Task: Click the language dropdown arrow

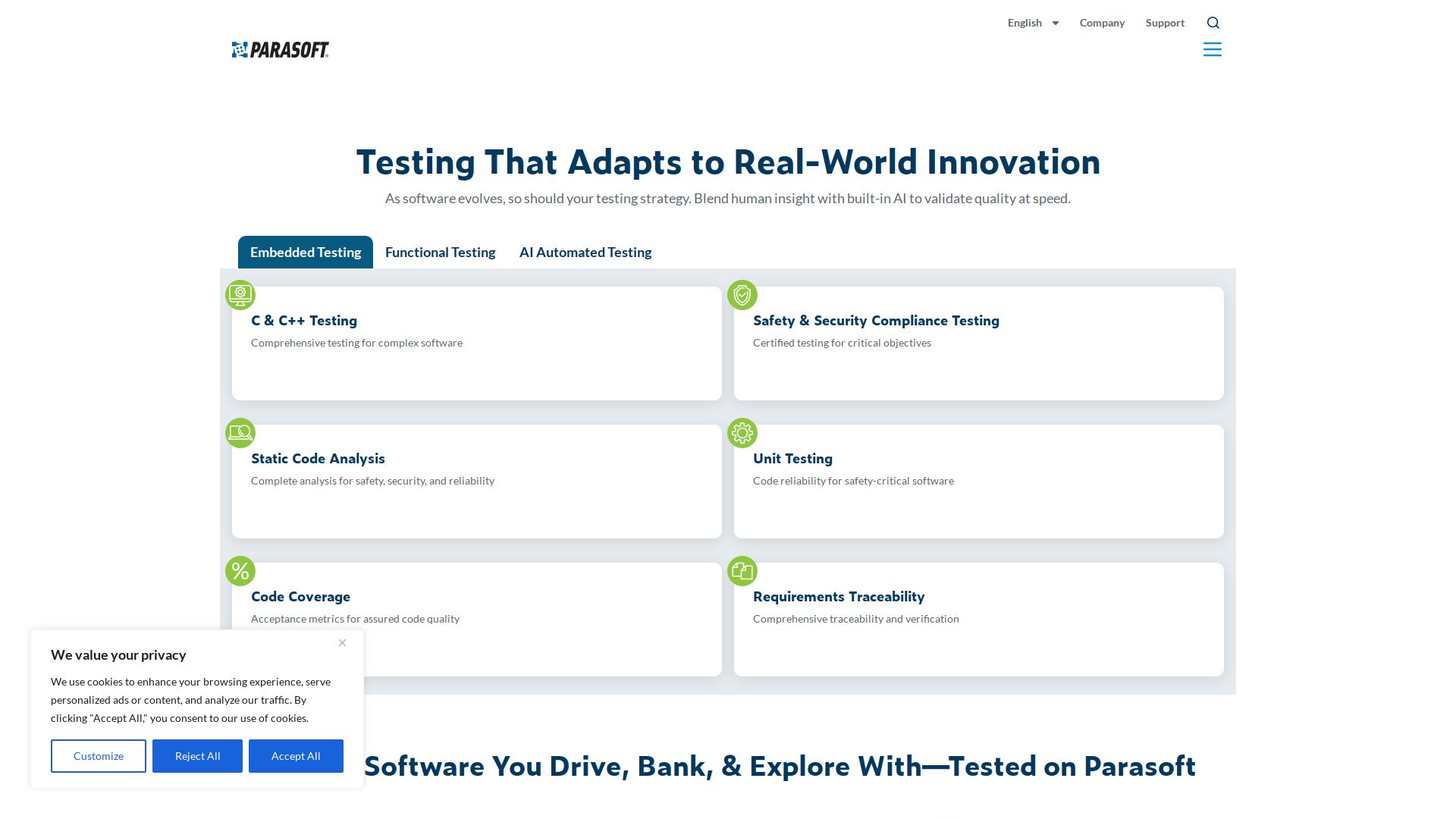Action: (1055, 24)
